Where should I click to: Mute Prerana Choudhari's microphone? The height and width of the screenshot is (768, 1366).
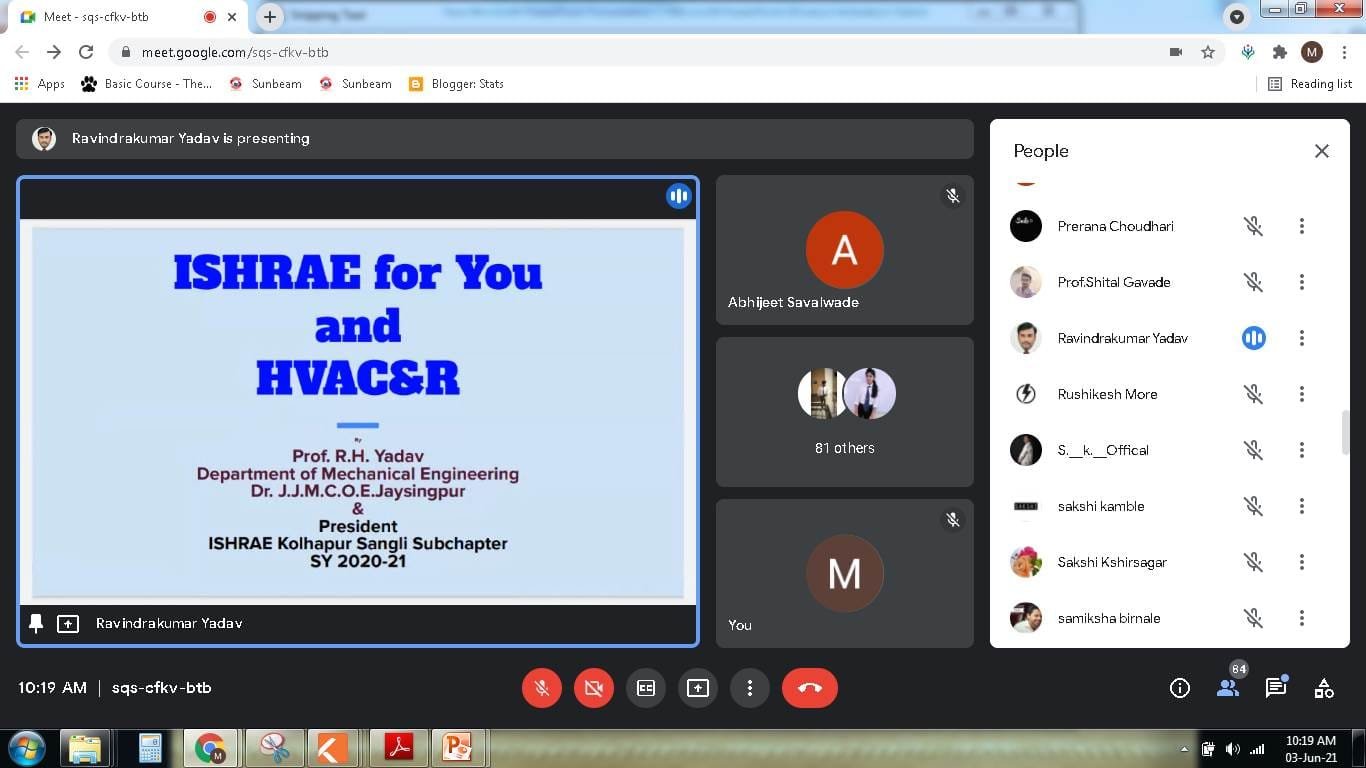pyautogui.click(x=1253, y=226)
